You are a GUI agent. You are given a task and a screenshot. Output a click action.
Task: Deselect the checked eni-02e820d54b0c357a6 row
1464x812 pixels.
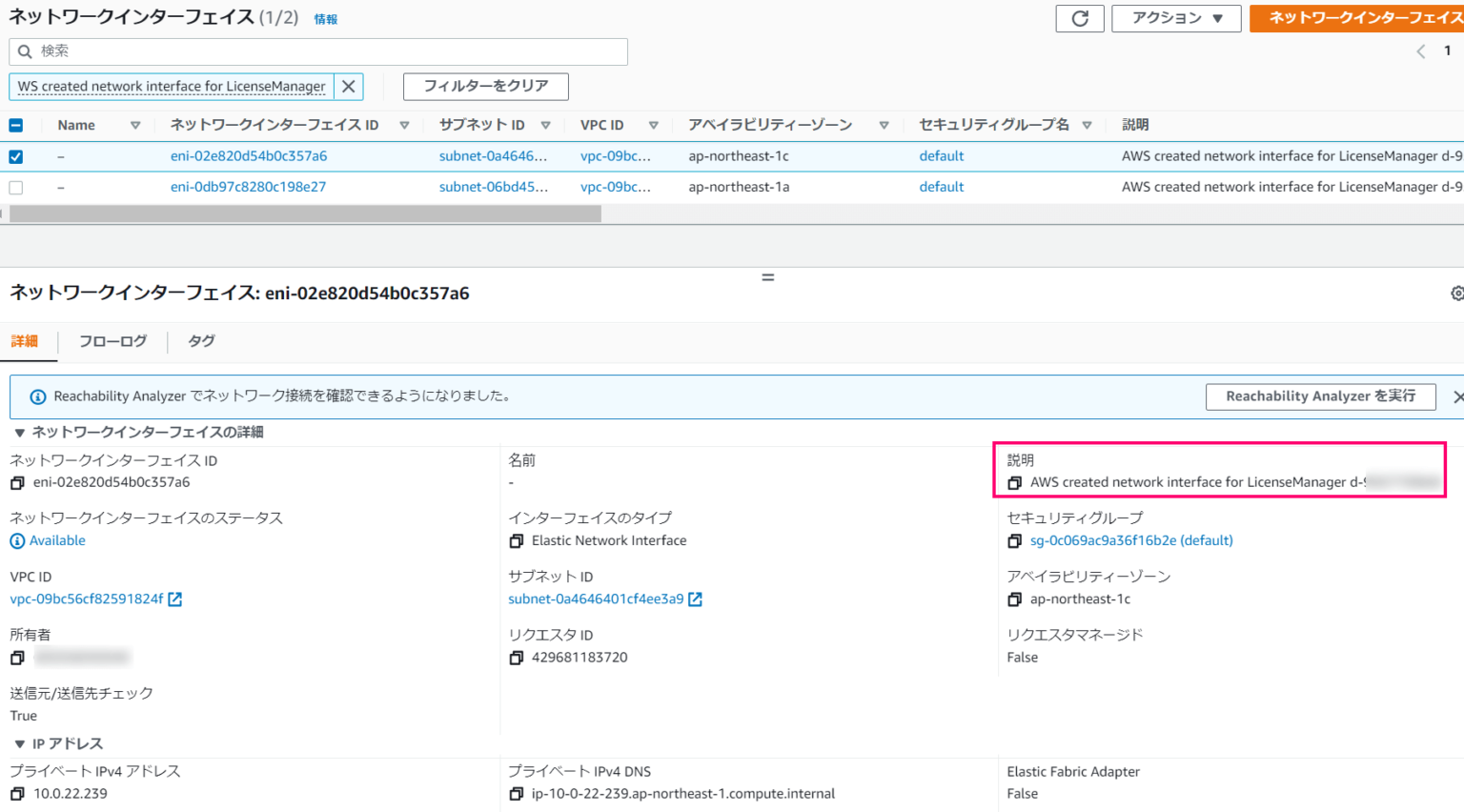click(x=15, y=155)
